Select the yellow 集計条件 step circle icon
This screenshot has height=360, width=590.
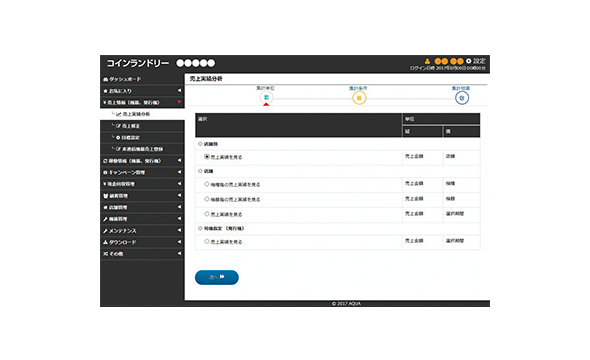359,98
